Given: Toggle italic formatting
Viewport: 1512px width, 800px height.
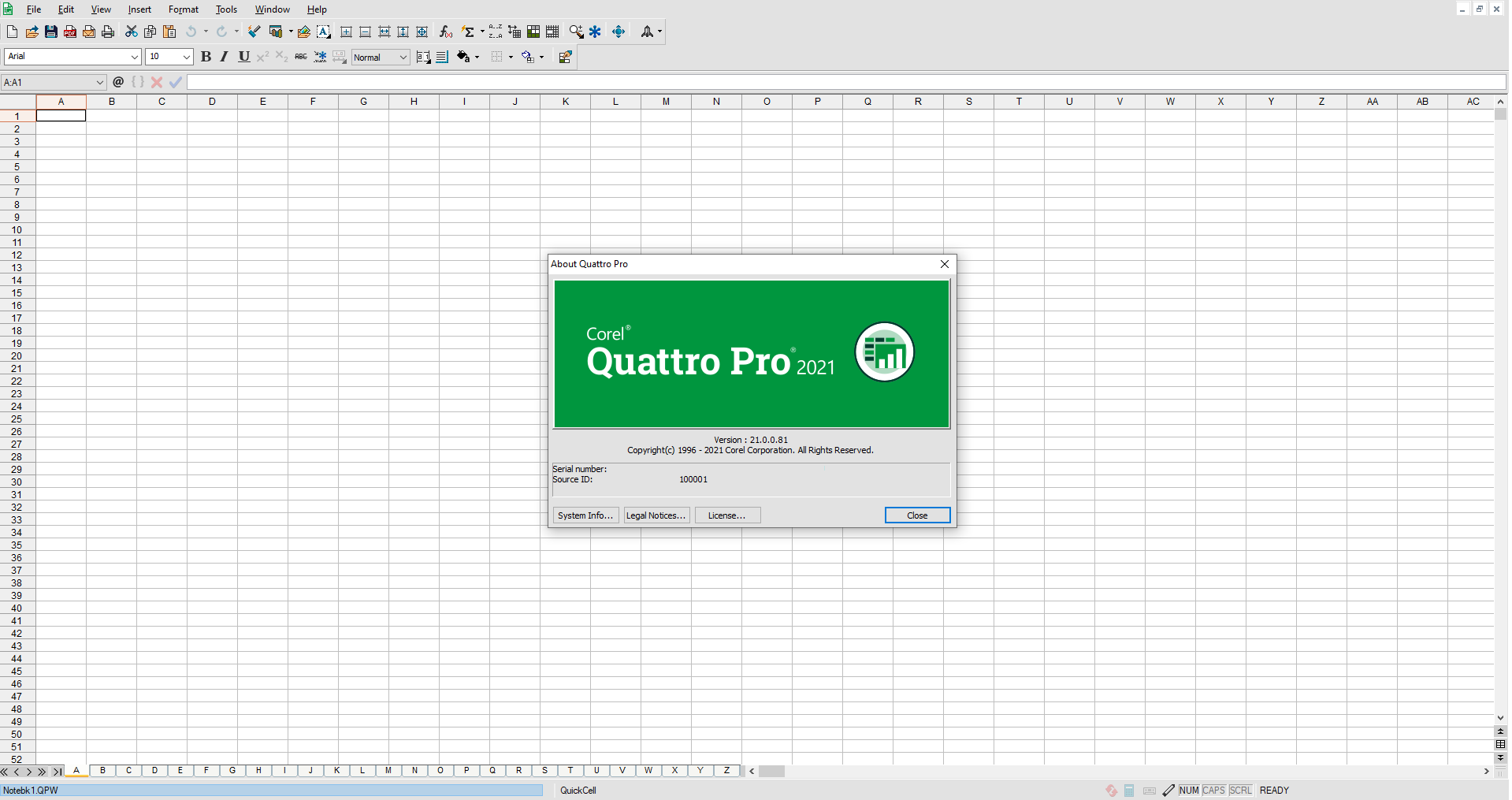Looking at the screenshot, I should (225, 57).
